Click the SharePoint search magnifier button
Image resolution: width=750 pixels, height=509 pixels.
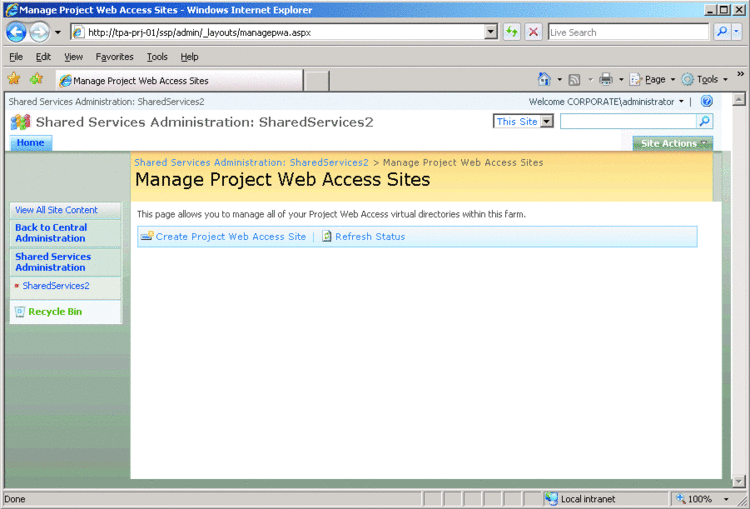705,122
